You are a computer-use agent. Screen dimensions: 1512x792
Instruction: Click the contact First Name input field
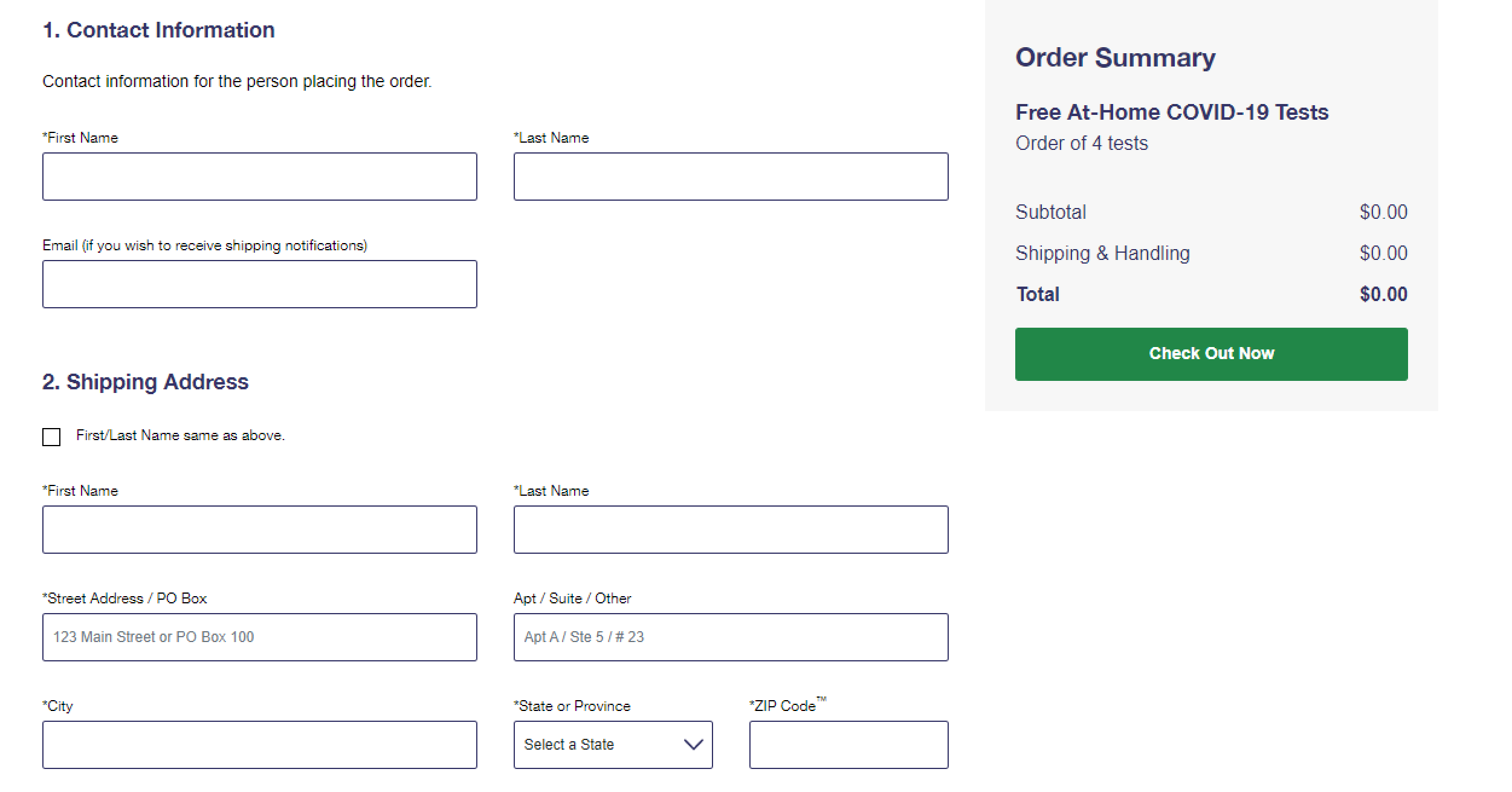[259, 176]
